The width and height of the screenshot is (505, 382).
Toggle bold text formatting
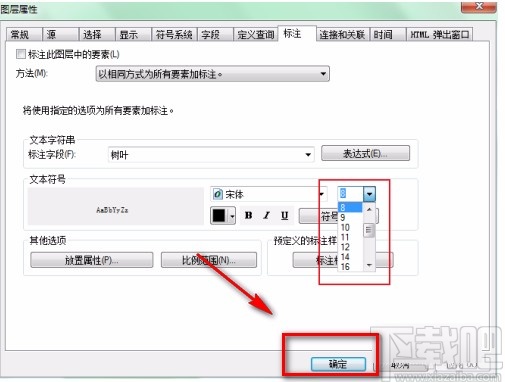click(x=248, y=215)
